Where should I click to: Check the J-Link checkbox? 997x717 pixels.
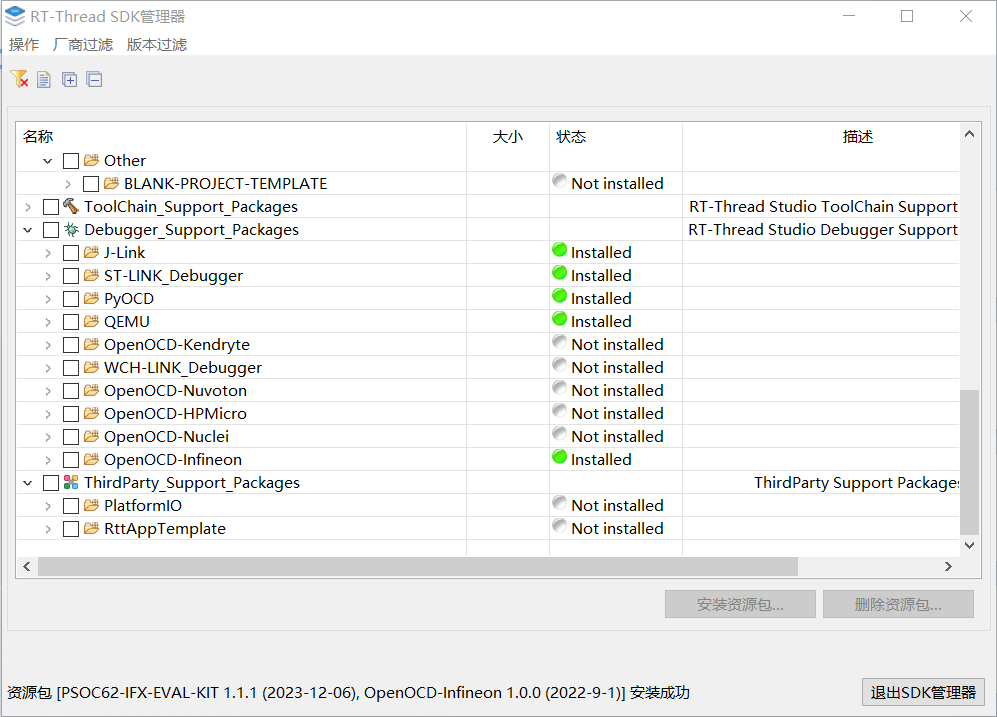71,253
